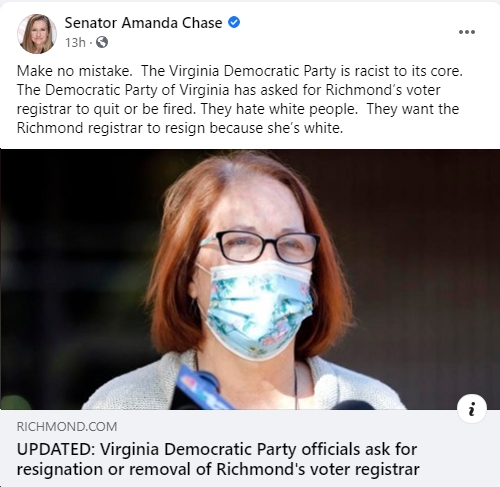Click the post line "Richmond registrar to resign because"
Viewport: 500px width, 487px height.
click(x=140, y=128)
